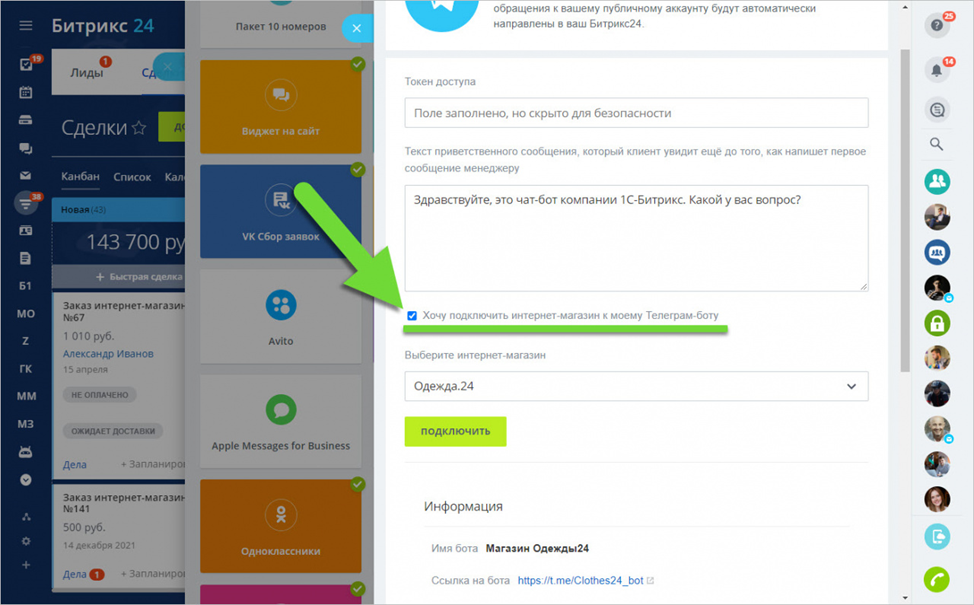Switch to the Список view tab
This screenshot has width=974, height=605.
(132, 177)
